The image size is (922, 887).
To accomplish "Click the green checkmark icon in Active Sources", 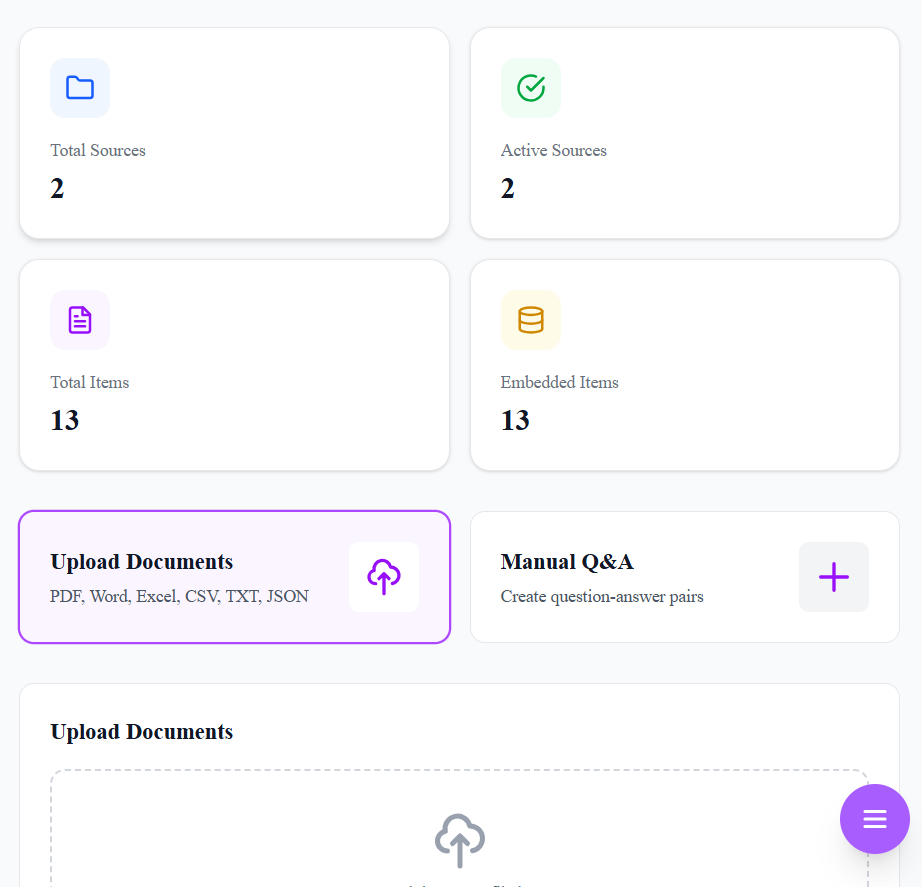I will coord(531,88).
